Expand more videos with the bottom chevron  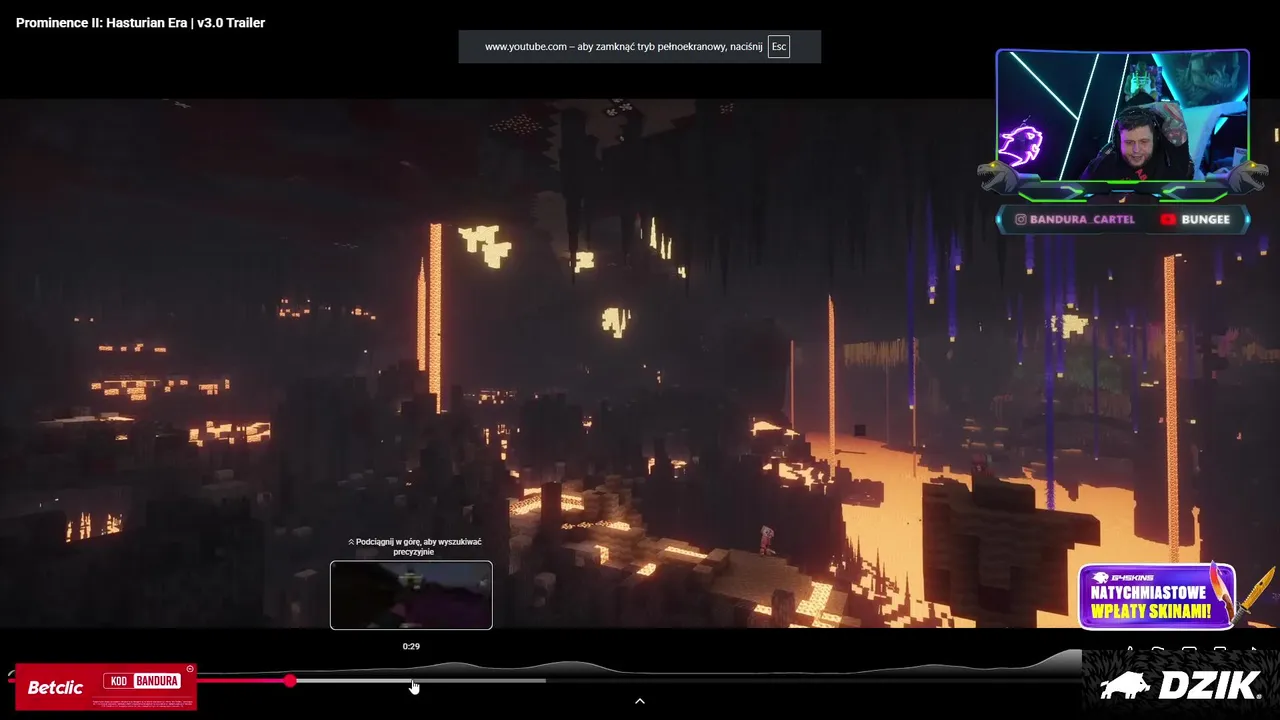pyautogui.click(x=640, y=701)
